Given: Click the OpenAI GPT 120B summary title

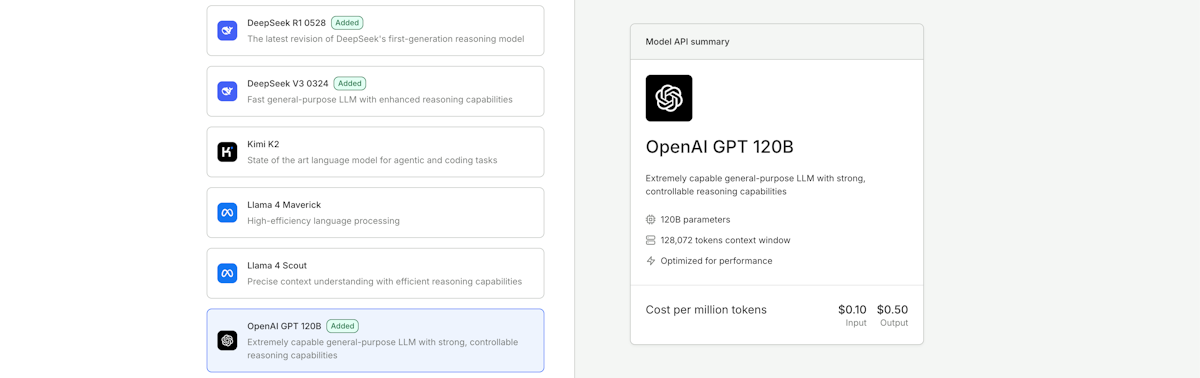Looking at the screenshot, I should click(x=720, y=147).
